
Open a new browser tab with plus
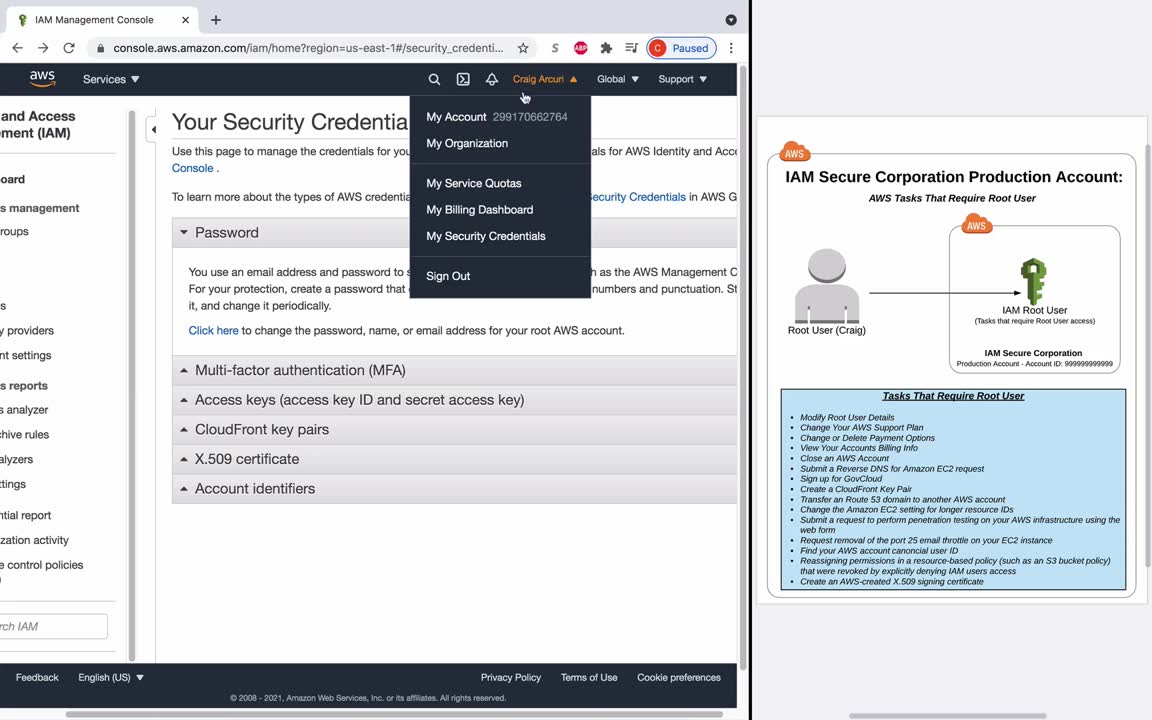point(215,20)
